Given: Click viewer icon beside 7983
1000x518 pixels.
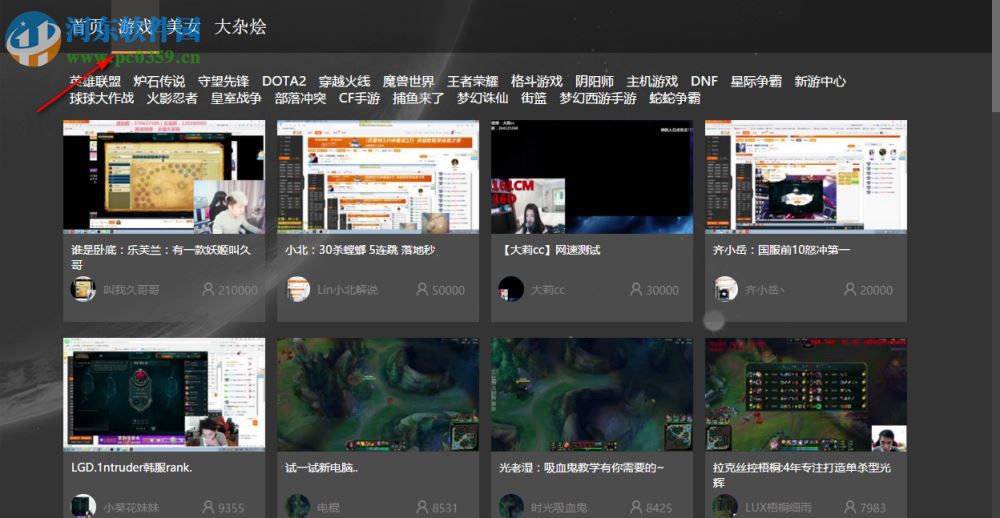Looking at the screenshot, I should pyautogui.click(x=850, y=507).
